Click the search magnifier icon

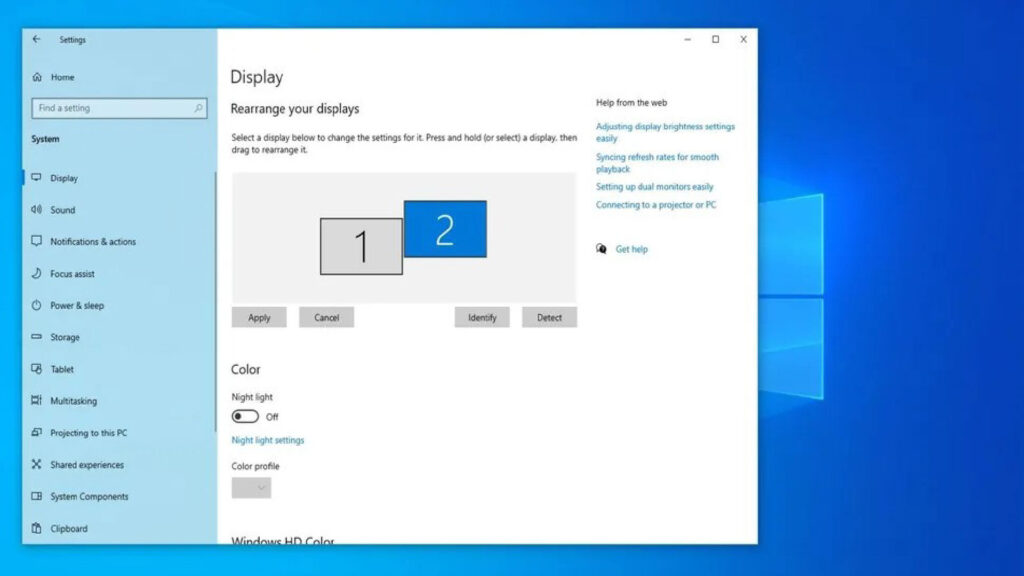199,108
